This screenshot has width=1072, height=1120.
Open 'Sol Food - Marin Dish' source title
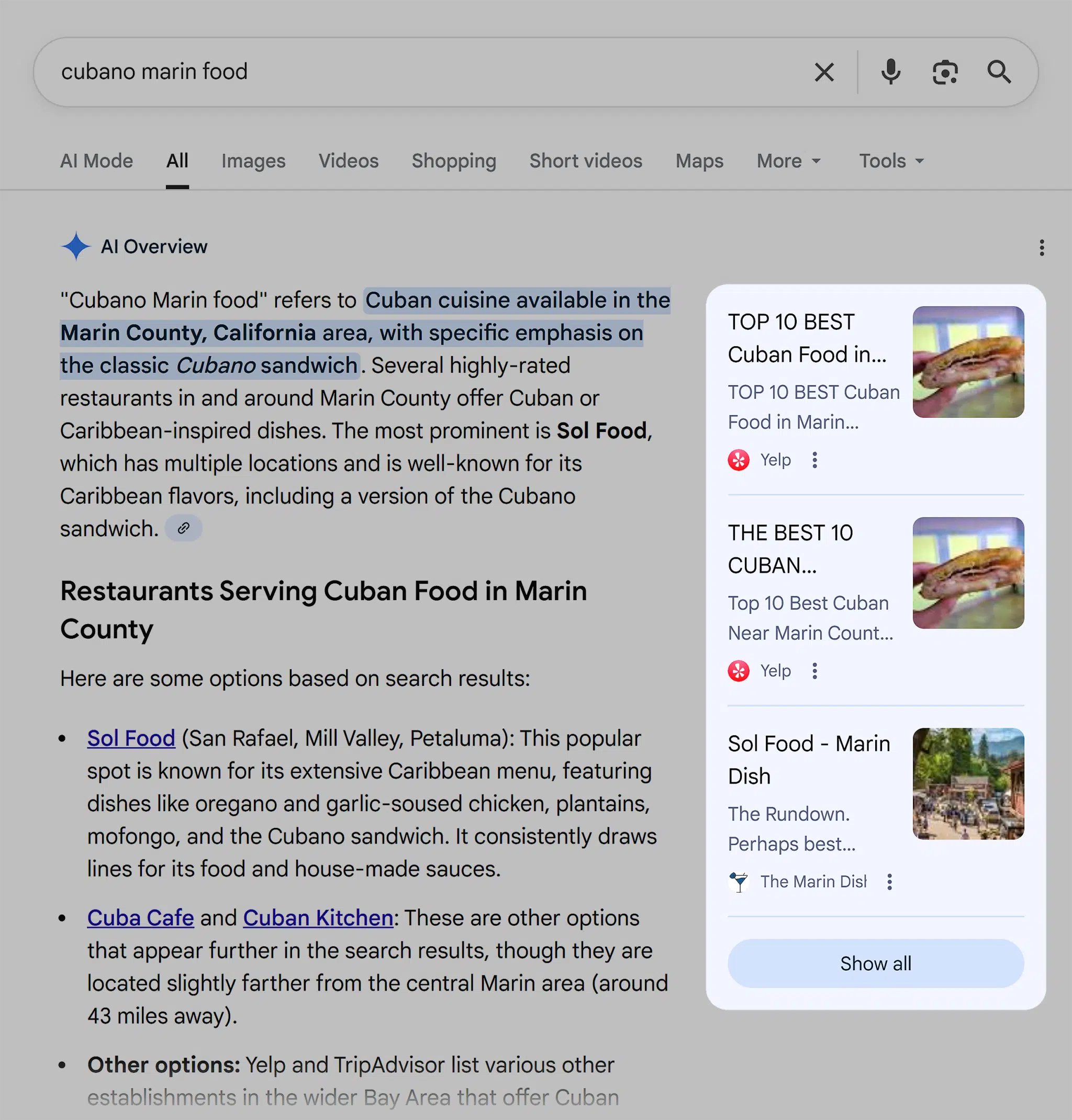(809, 760)
